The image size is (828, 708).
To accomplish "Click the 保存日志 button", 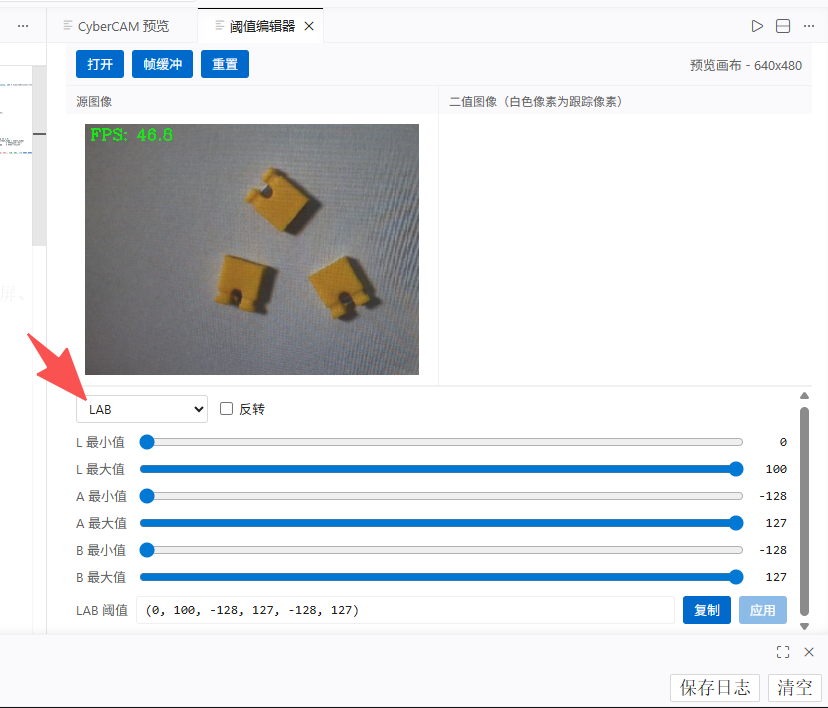I will coord(714,687).
